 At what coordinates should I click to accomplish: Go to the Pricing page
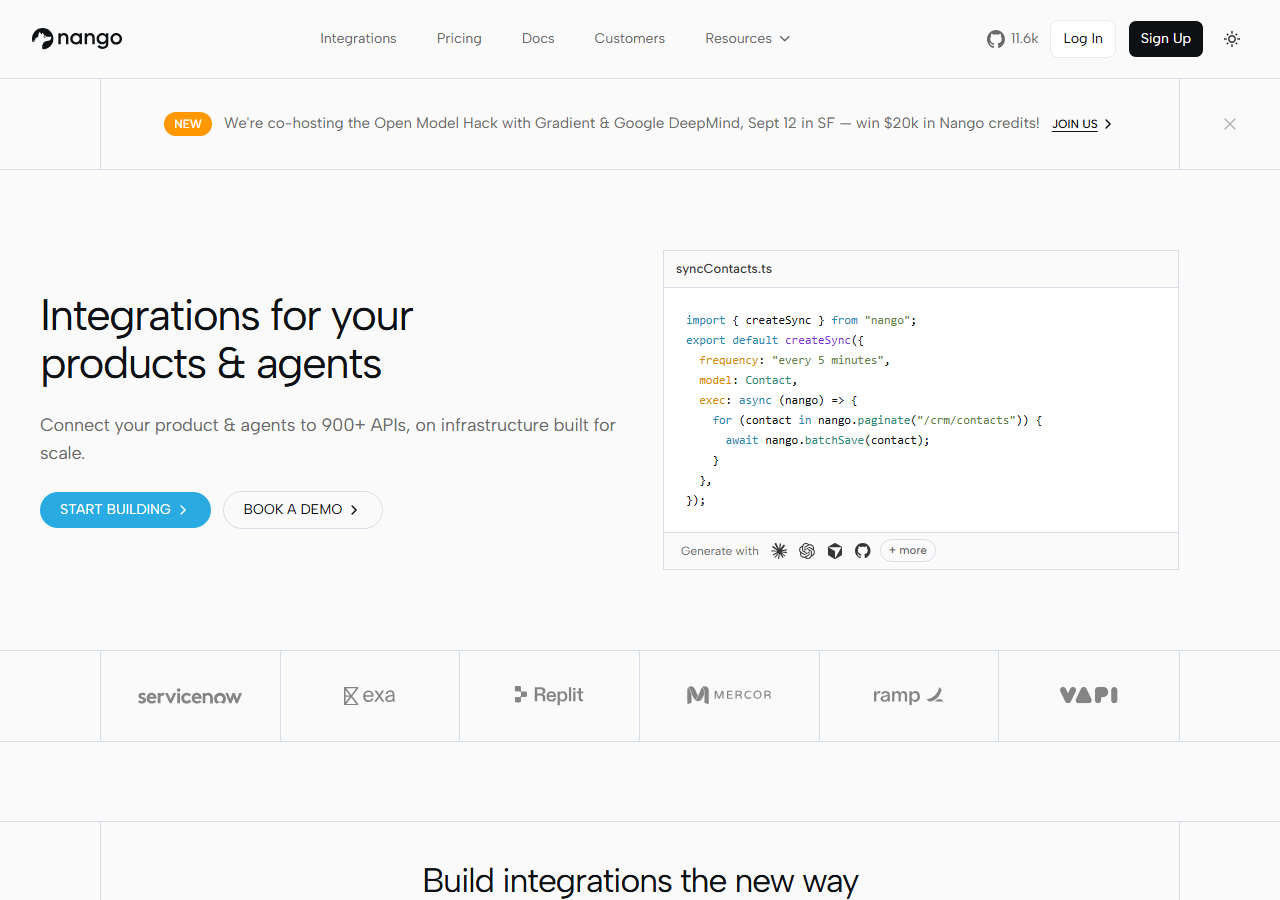(x=459, y=39)
